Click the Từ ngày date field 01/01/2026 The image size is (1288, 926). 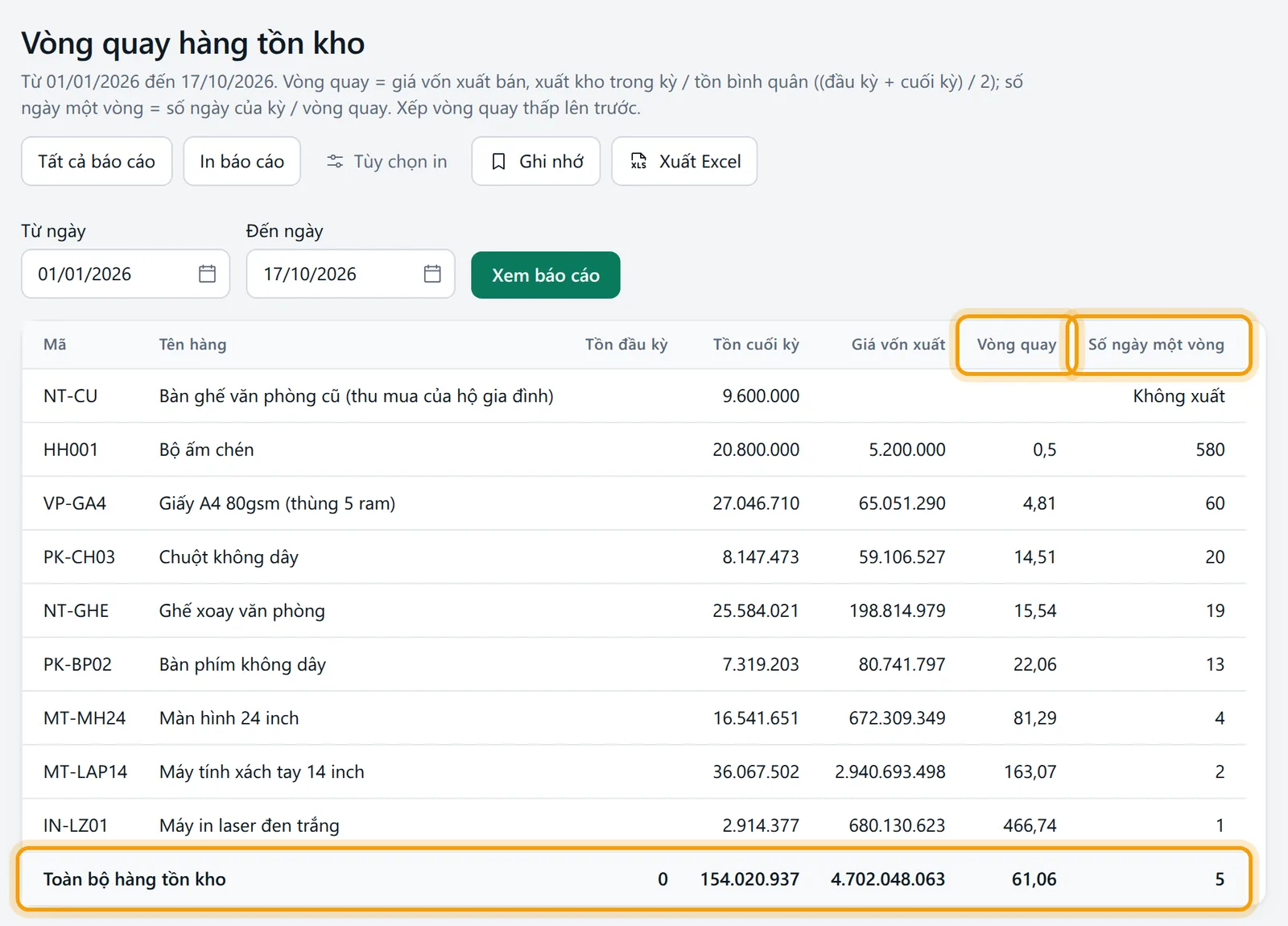point(126,274)
